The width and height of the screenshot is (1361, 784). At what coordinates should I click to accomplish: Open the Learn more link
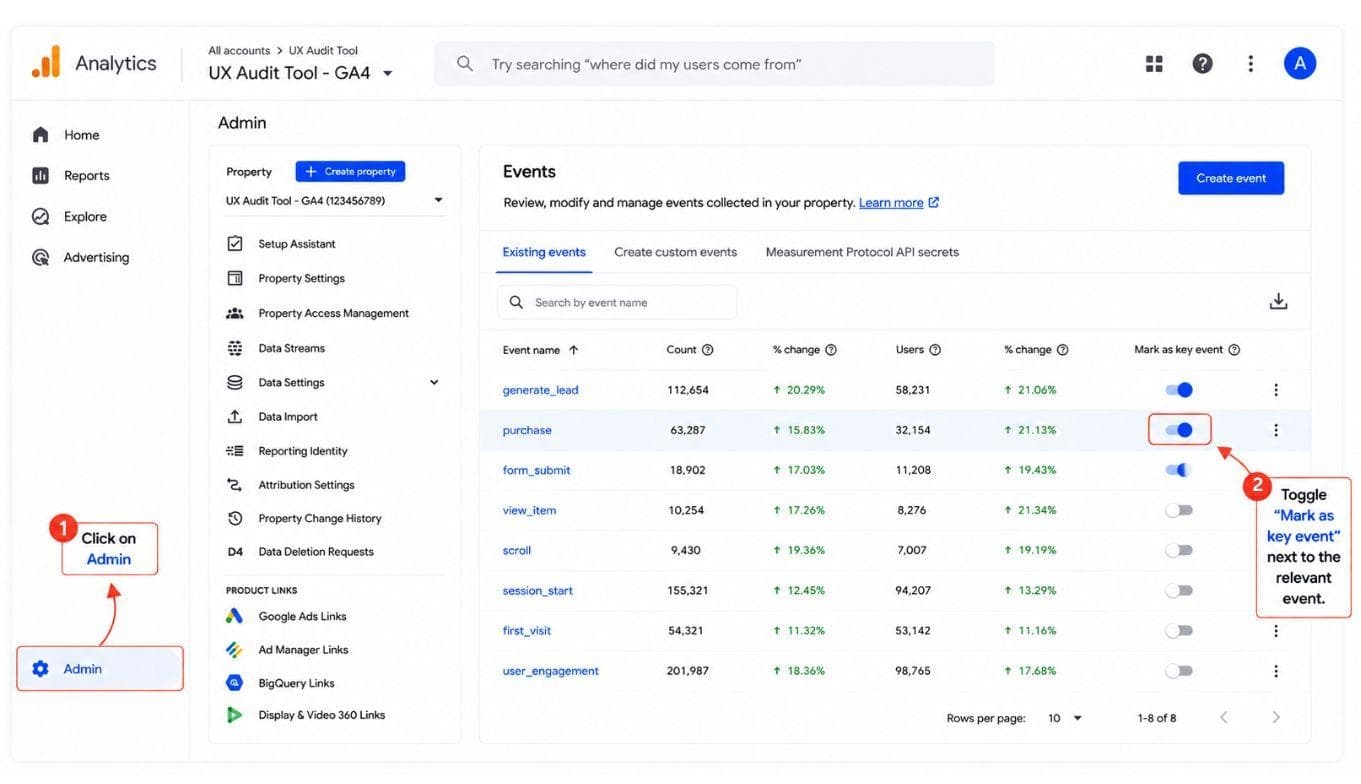click(x=899, y=203)
